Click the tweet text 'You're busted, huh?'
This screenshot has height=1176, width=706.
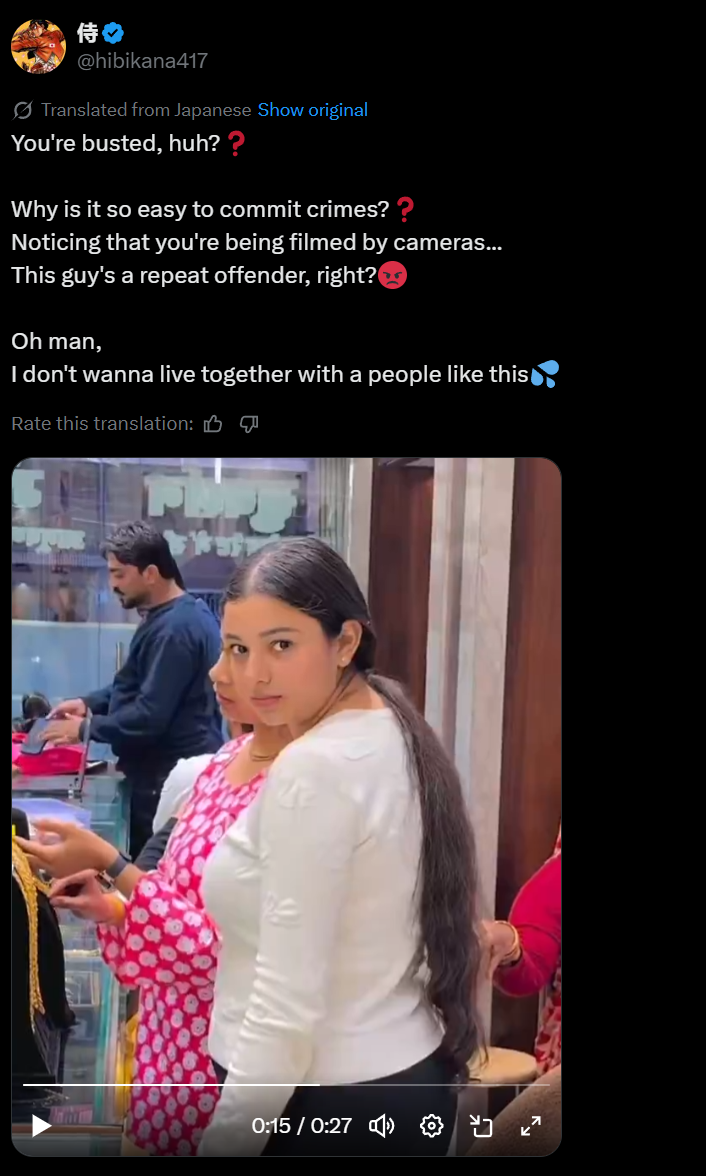[116, 142]
